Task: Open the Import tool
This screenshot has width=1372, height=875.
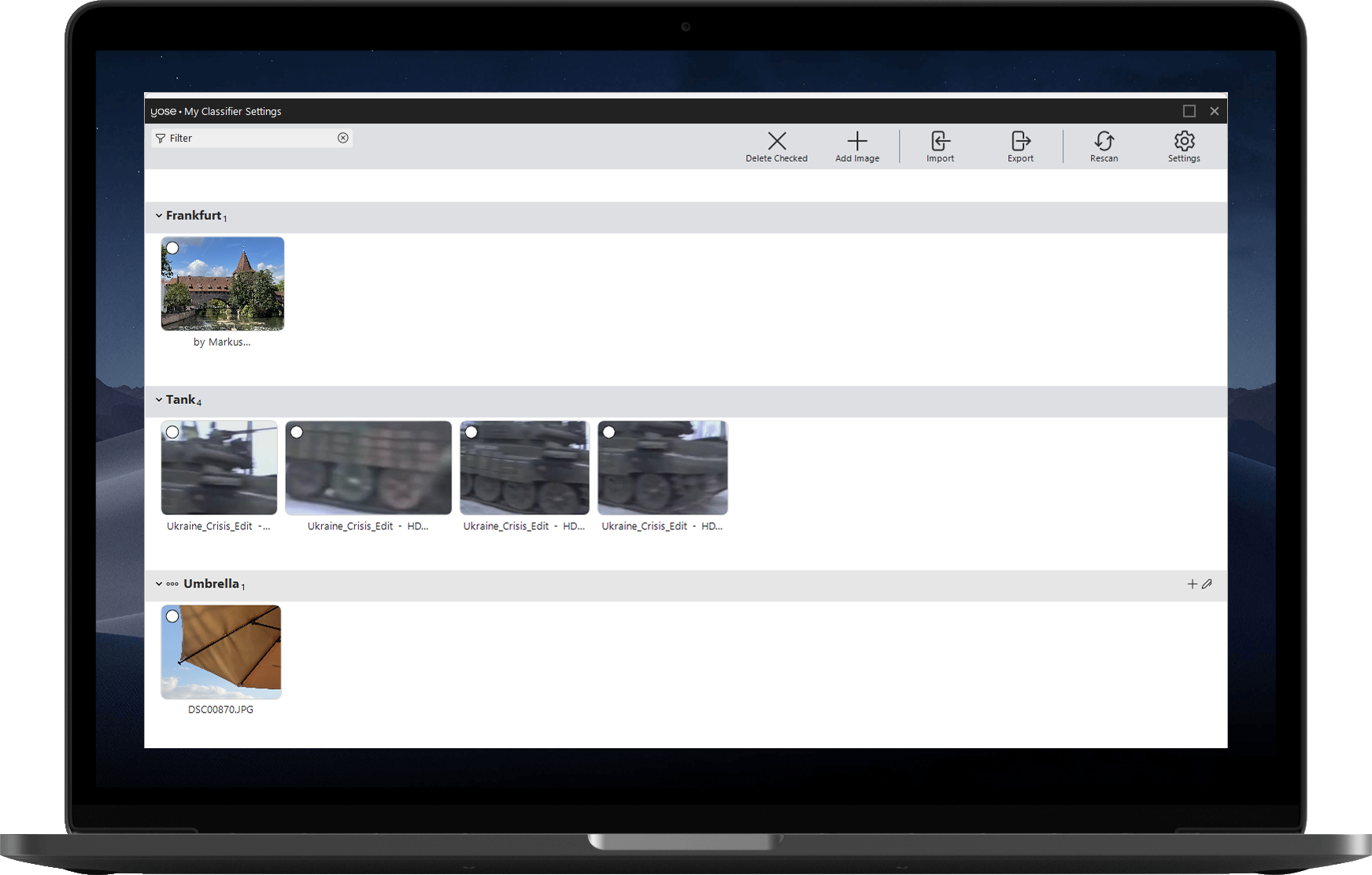Action: click(x=940, y=142)
